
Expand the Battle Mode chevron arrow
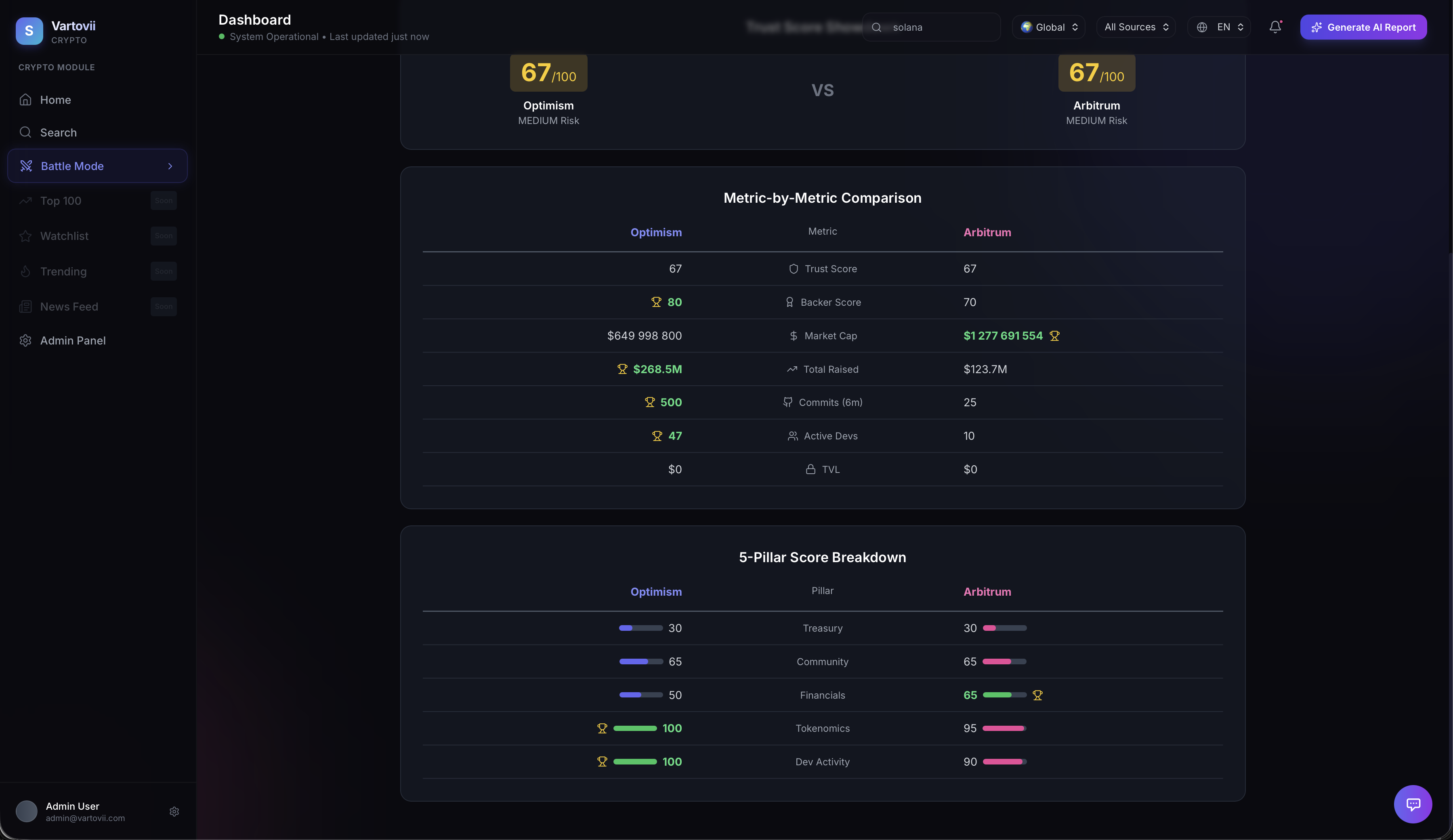click(x=170, y=166)
